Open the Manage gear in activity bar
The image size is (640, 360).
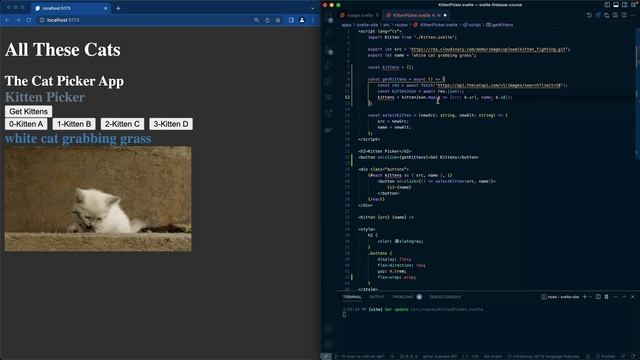coord(328,345)
